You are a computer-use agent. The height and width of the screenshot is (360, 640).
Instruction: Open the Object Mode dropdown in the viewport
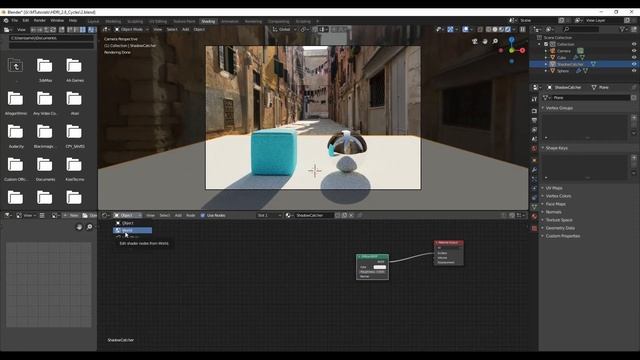[x=131, y=29]
